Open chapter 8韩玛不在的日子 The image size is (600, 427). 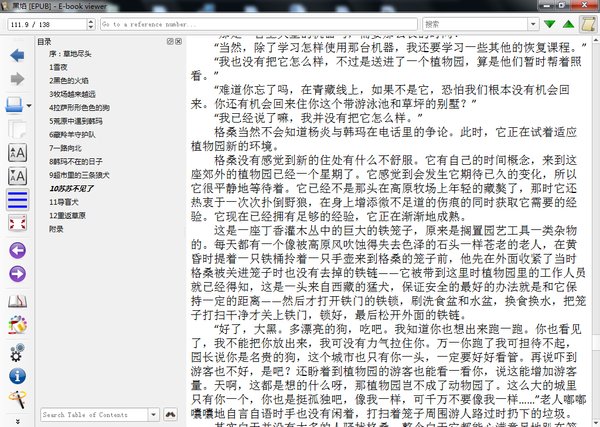(x=75, y=161)
